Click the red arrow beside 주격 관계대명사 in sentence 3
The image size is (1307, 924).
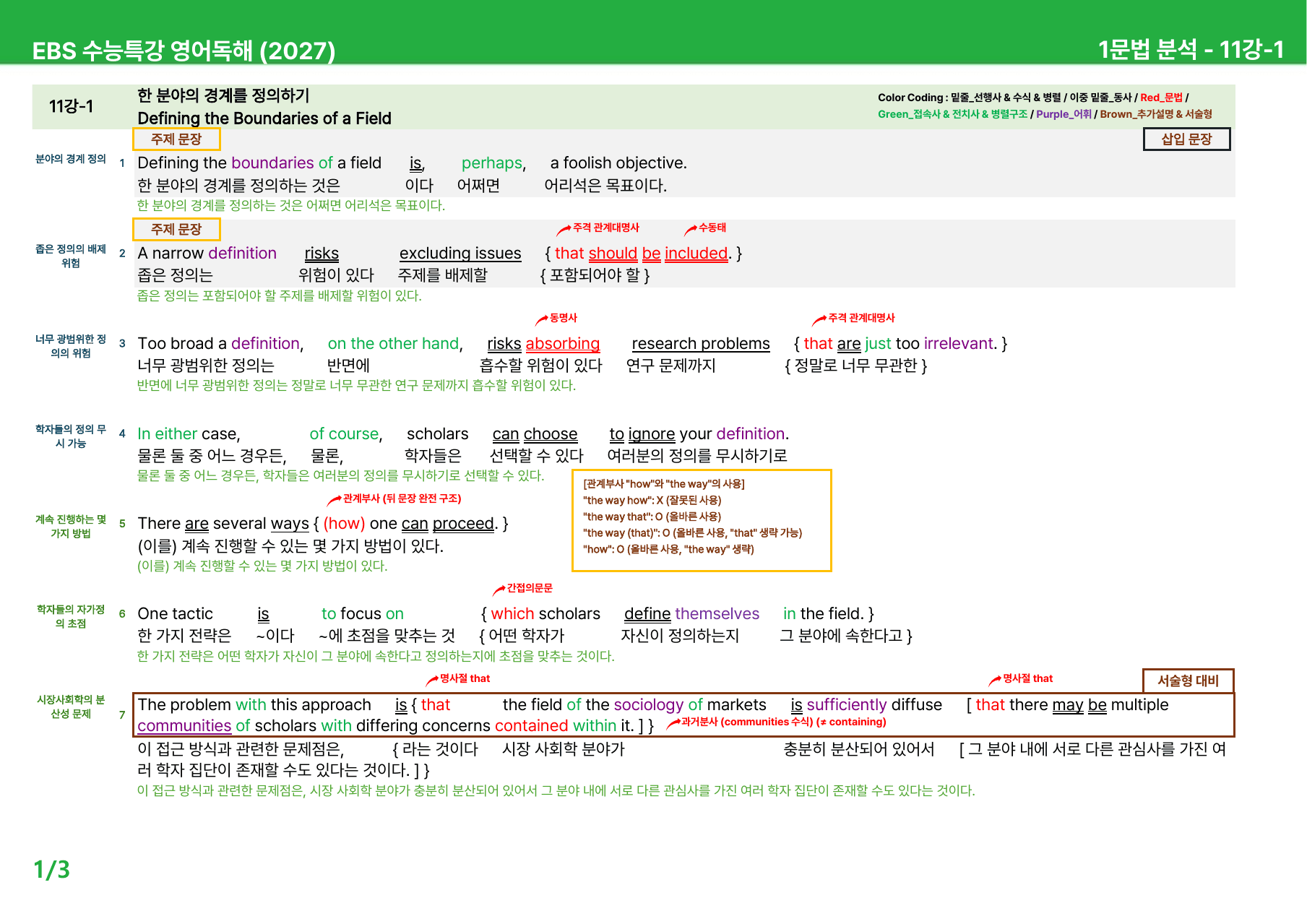click(819, 319)
